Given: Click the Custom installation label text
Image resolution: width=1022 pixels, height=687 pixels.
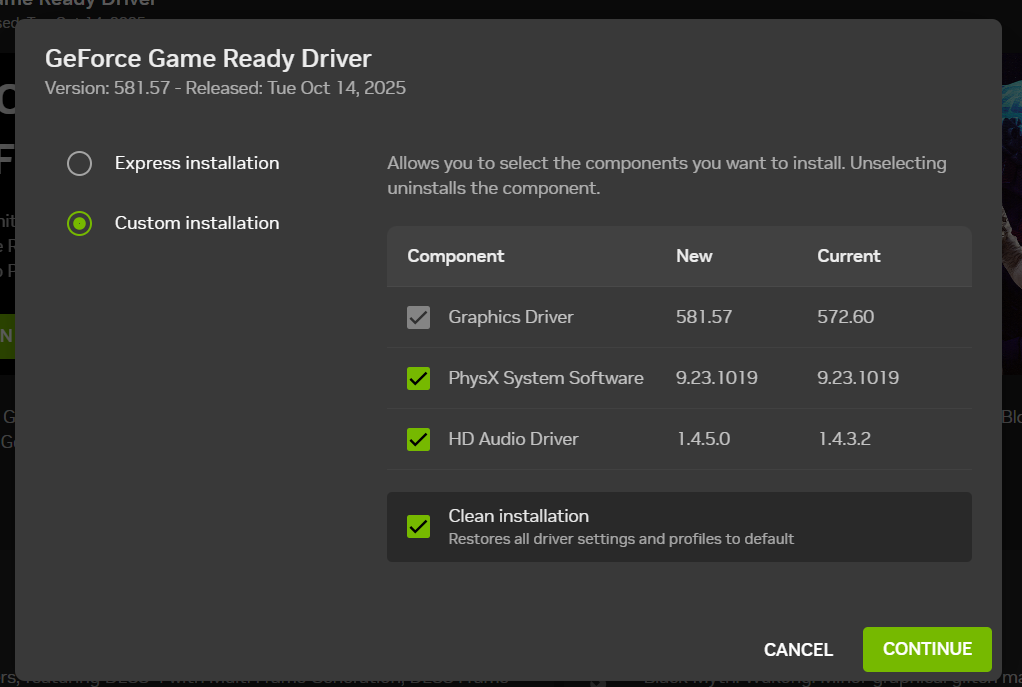Looking at the screenshot, I should point(197,223).
